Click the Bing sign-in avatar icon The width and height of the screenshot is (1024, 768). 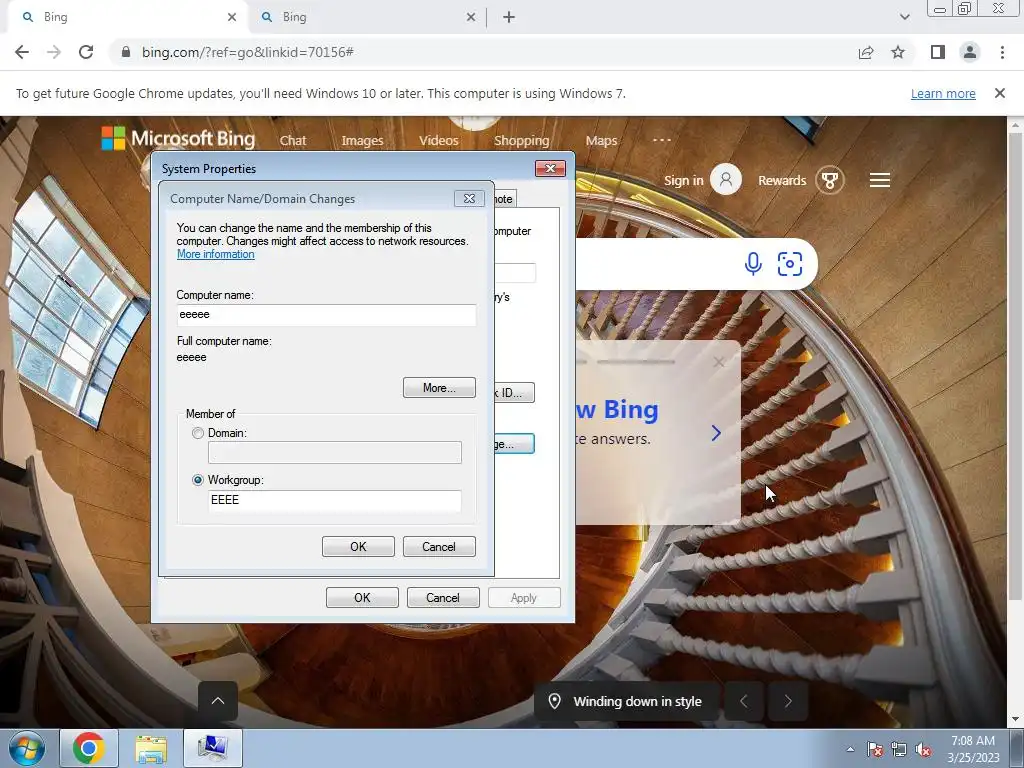click(x=726, y=180)
